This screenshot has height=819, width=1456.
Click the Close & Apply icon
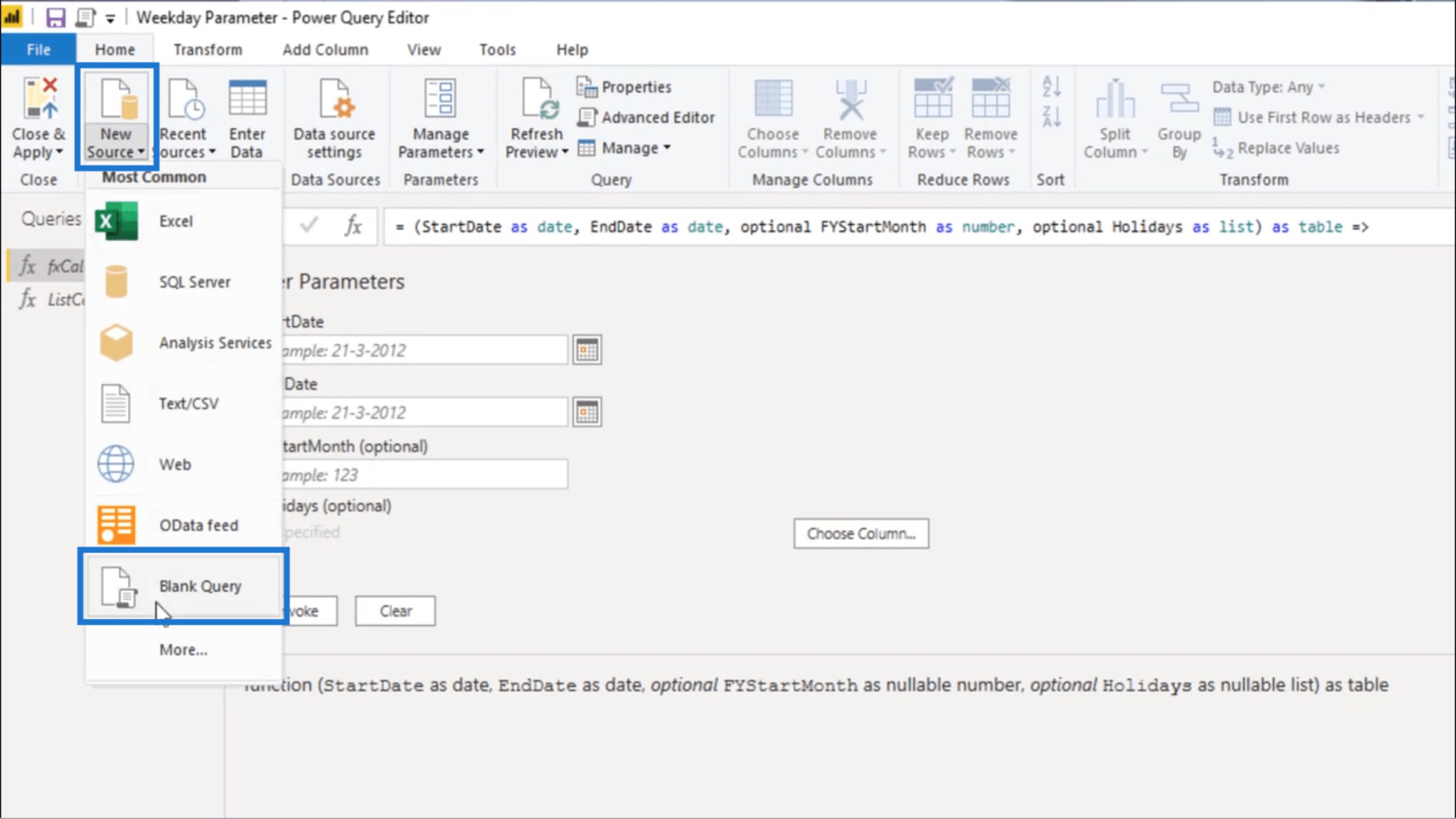39,99
